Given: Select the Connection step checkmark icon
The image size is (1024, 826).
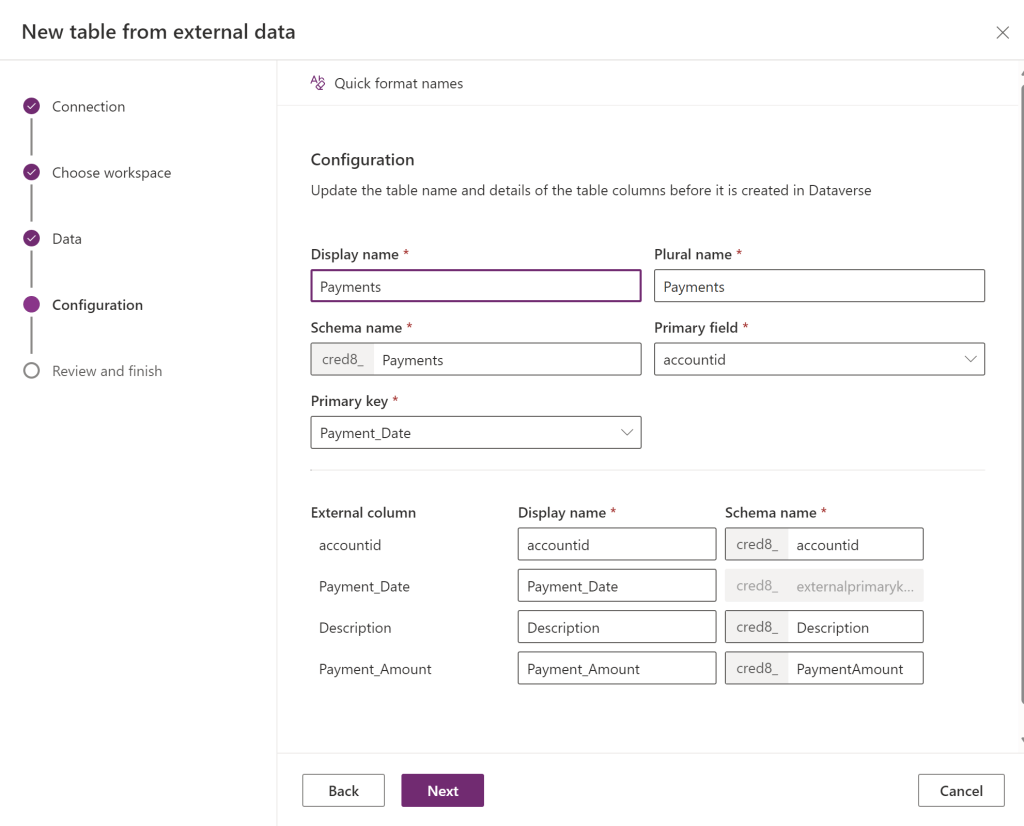Looking at the screenshot, I should click(32, 106).
